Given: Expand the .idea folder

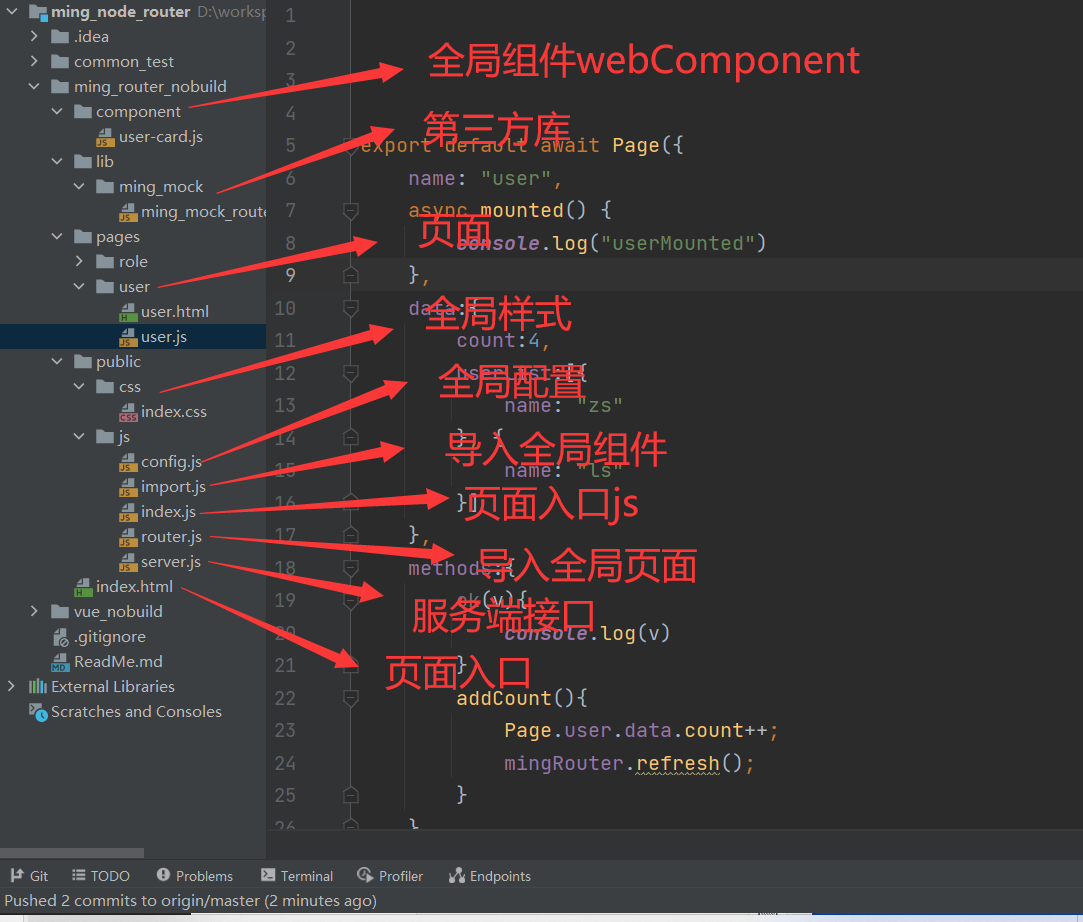Looking at the screenshot, I should pos(34,36).
